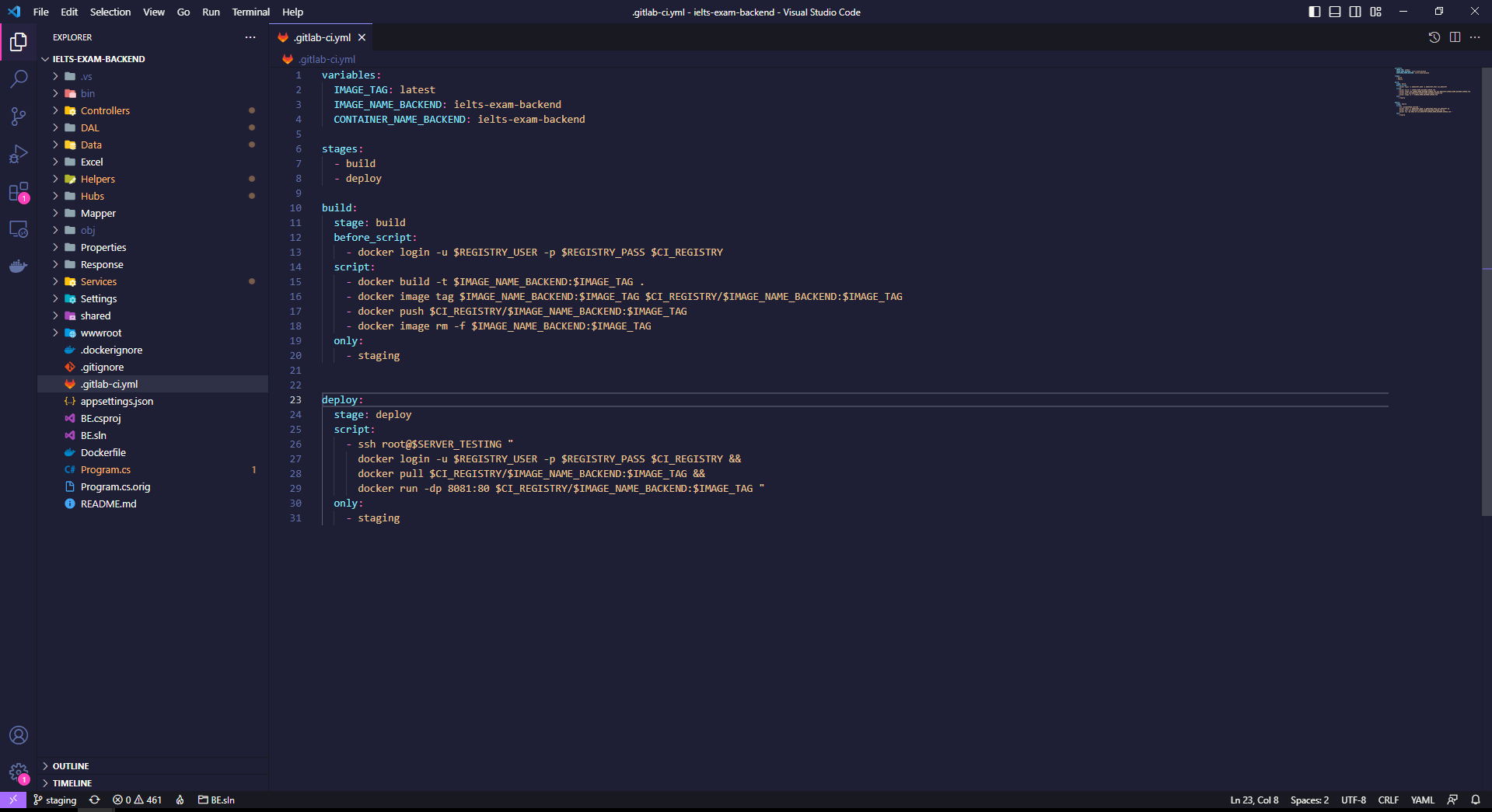This screenshot has height=812, width=1492.
Task: Select the .gitlab-ci.yml editor tab
Action: [320, 37]
